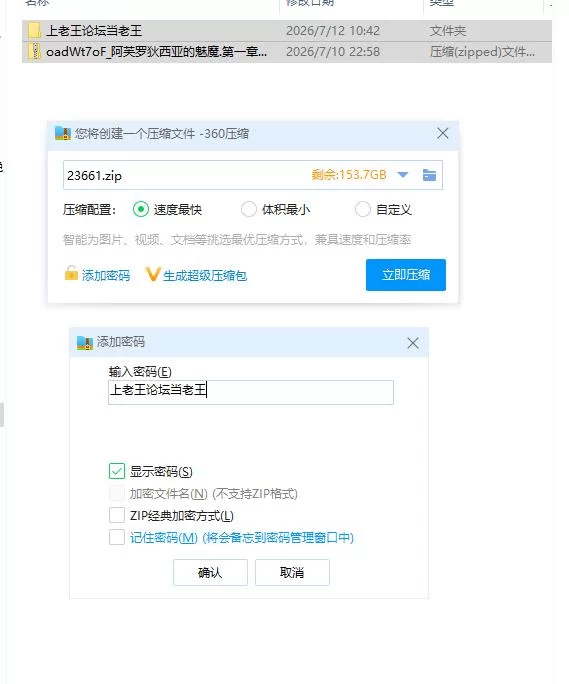Confirm password with 确认 button
569x684 pixels.
(210, 572)
